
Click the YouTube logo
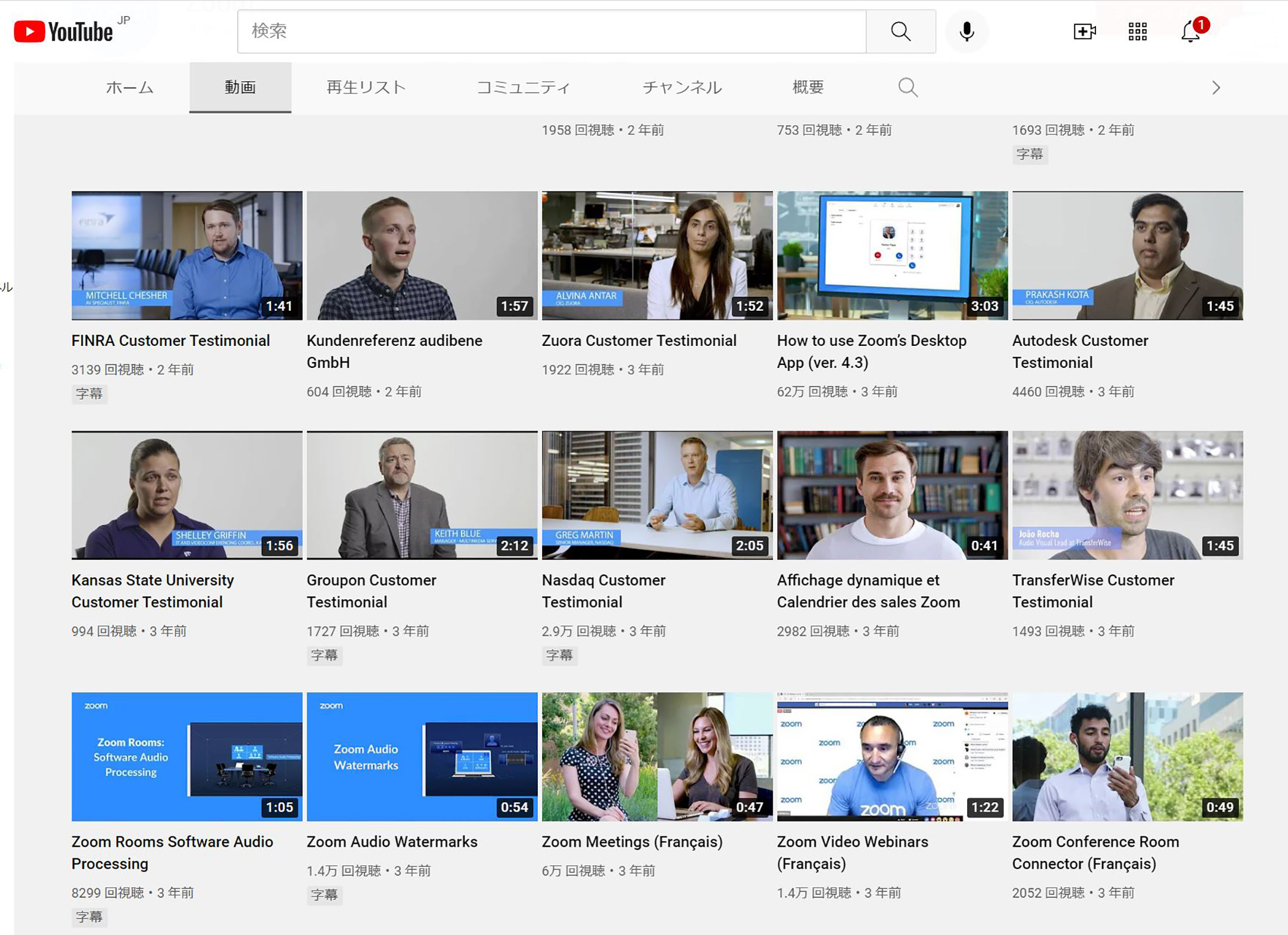point(63,32)
